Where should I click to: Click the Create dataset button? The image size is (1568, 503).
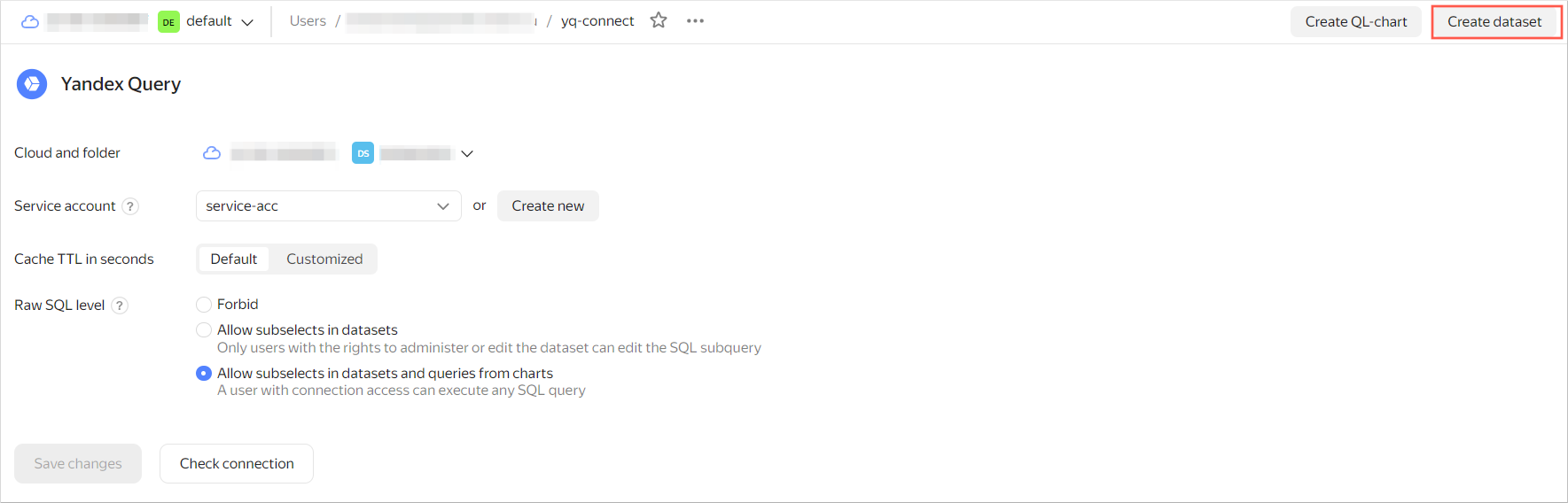(x=1494, y=22)
